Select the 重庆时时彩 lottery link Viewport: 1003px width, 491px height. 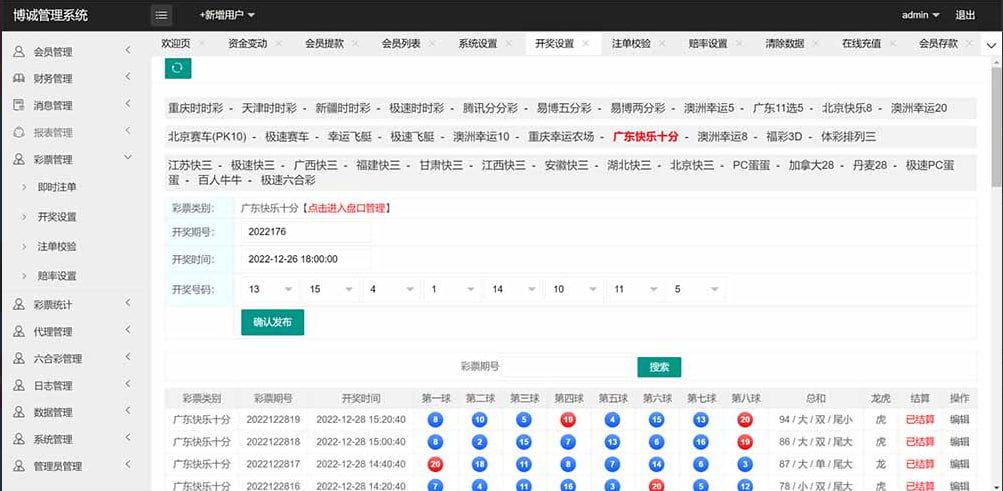pyautogui.click(x=196, y=108)
